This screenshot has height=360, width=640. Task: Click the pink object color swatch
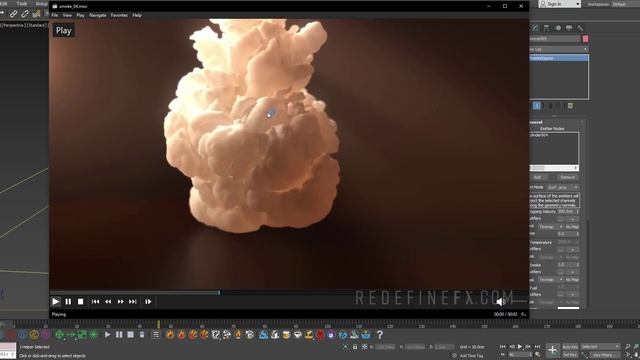[x=585, y=39]
